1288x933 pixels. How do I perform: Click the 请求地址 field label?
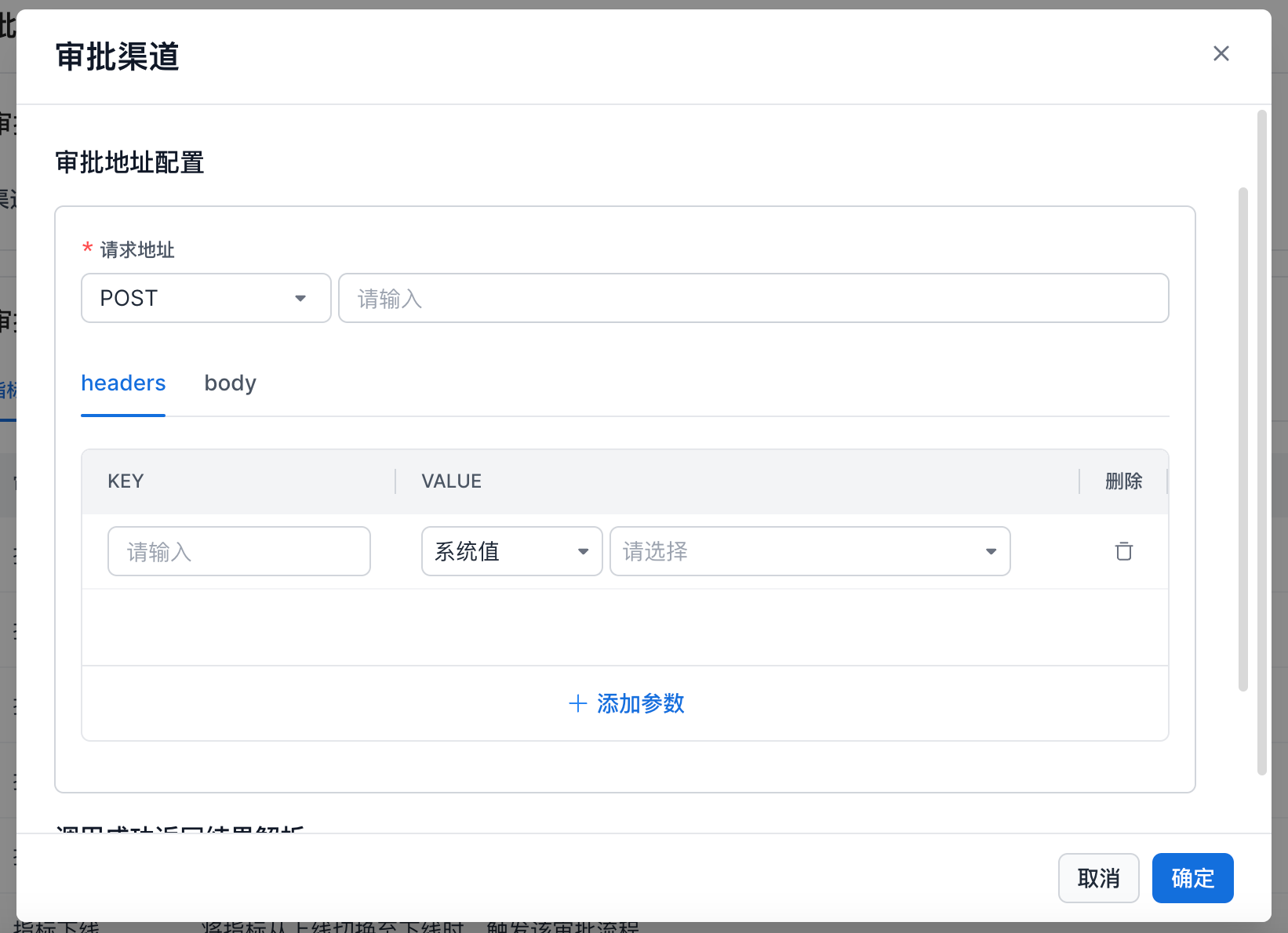[137, 250]
